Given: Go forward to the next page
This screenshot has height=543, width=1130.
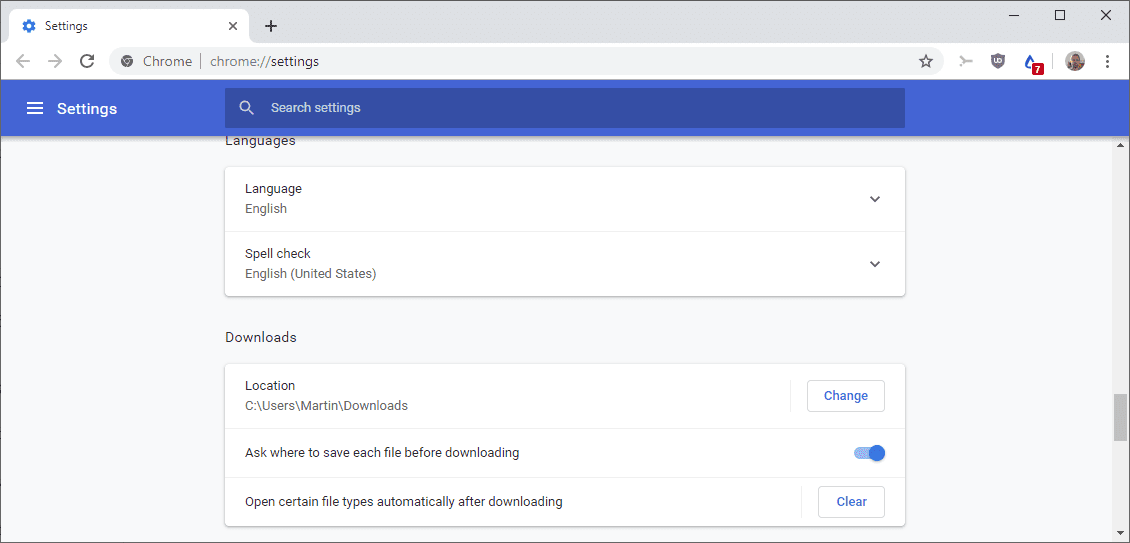Looking at the screenshot, I should tap(55, 61).
